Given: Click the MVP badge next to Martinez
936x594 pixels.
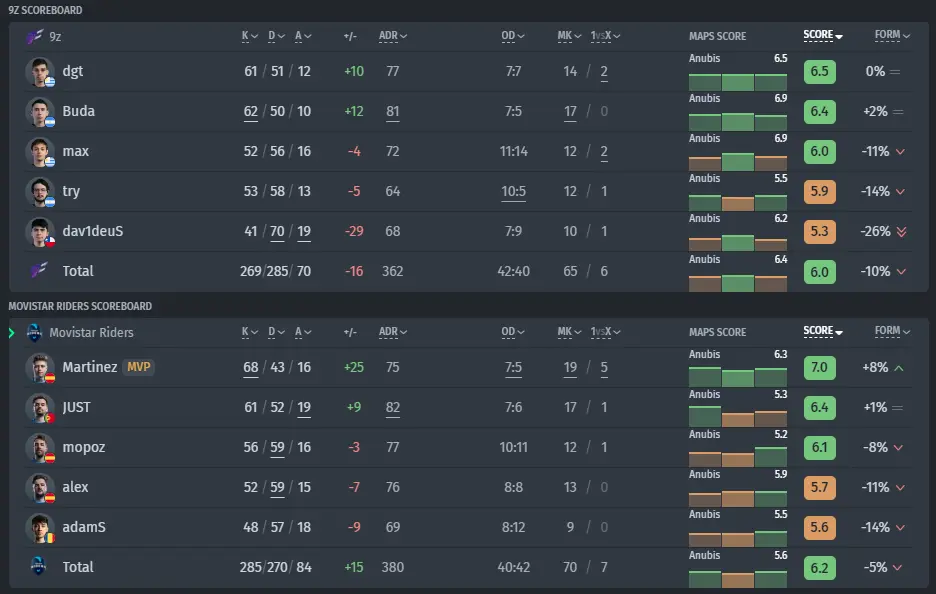Looking at the screenshot, I should click(138, 367).
